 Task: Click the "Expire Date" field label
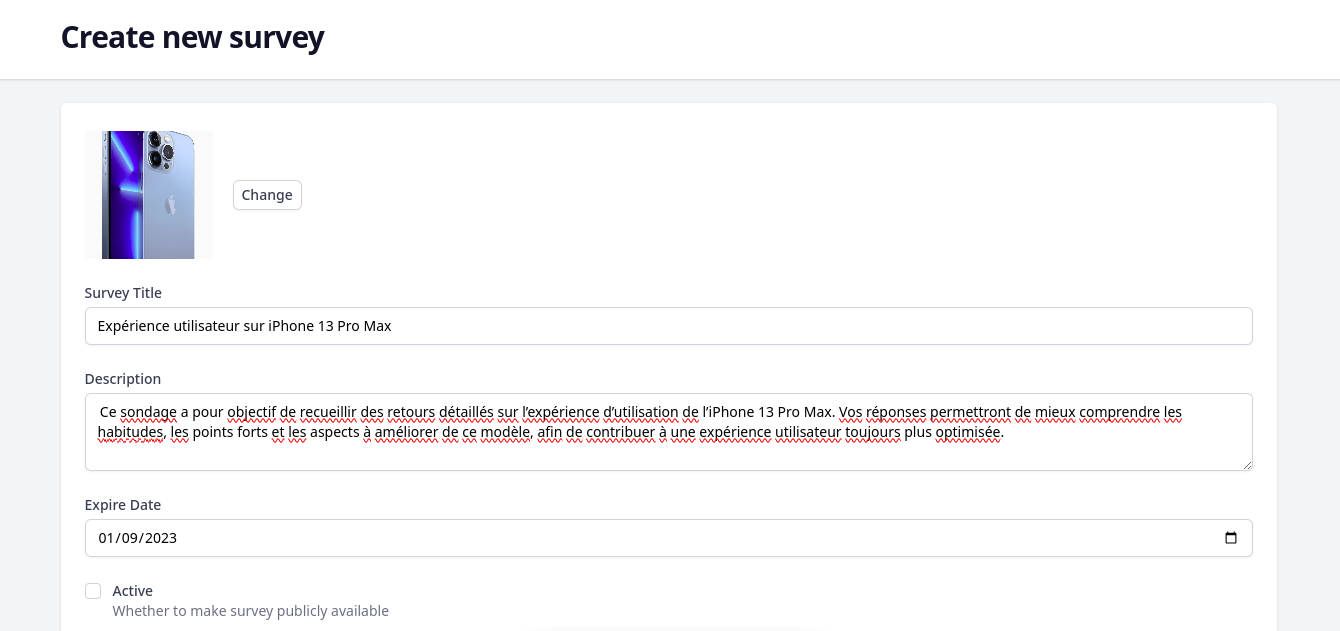(123, 505)
